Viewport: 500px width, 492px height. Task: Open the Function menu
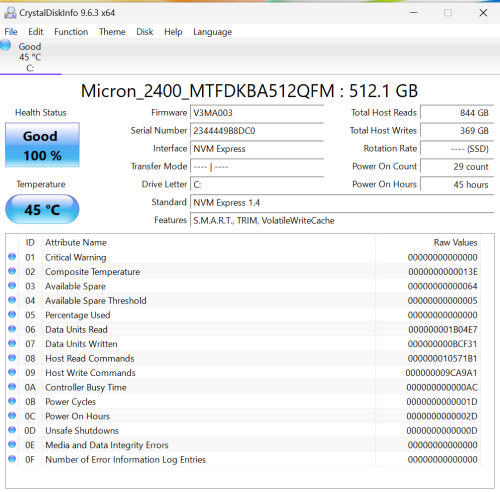pyautogui.click(x=71, y=32)
